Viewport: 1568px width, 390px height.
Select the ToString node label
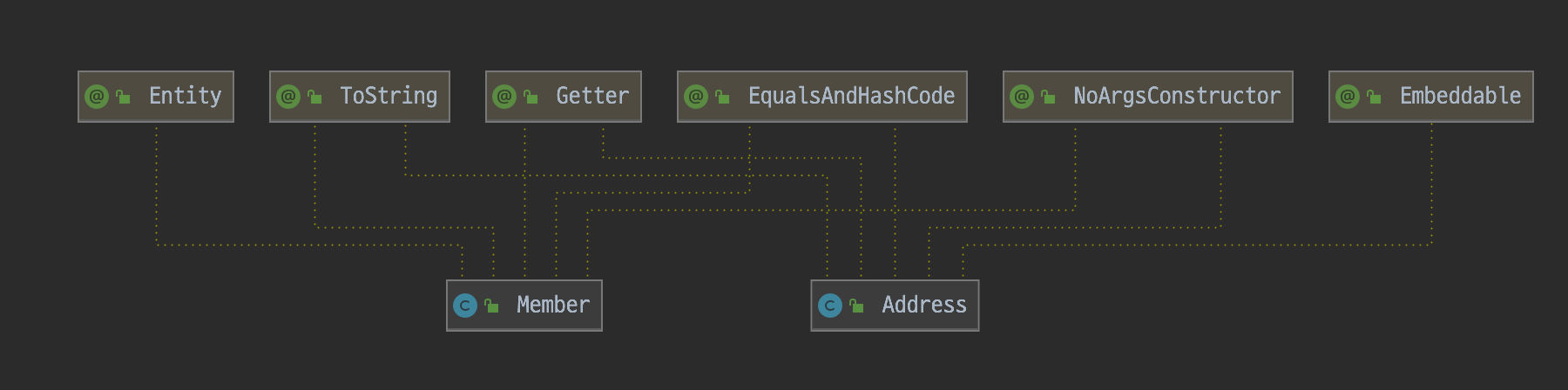click(389, 96)
